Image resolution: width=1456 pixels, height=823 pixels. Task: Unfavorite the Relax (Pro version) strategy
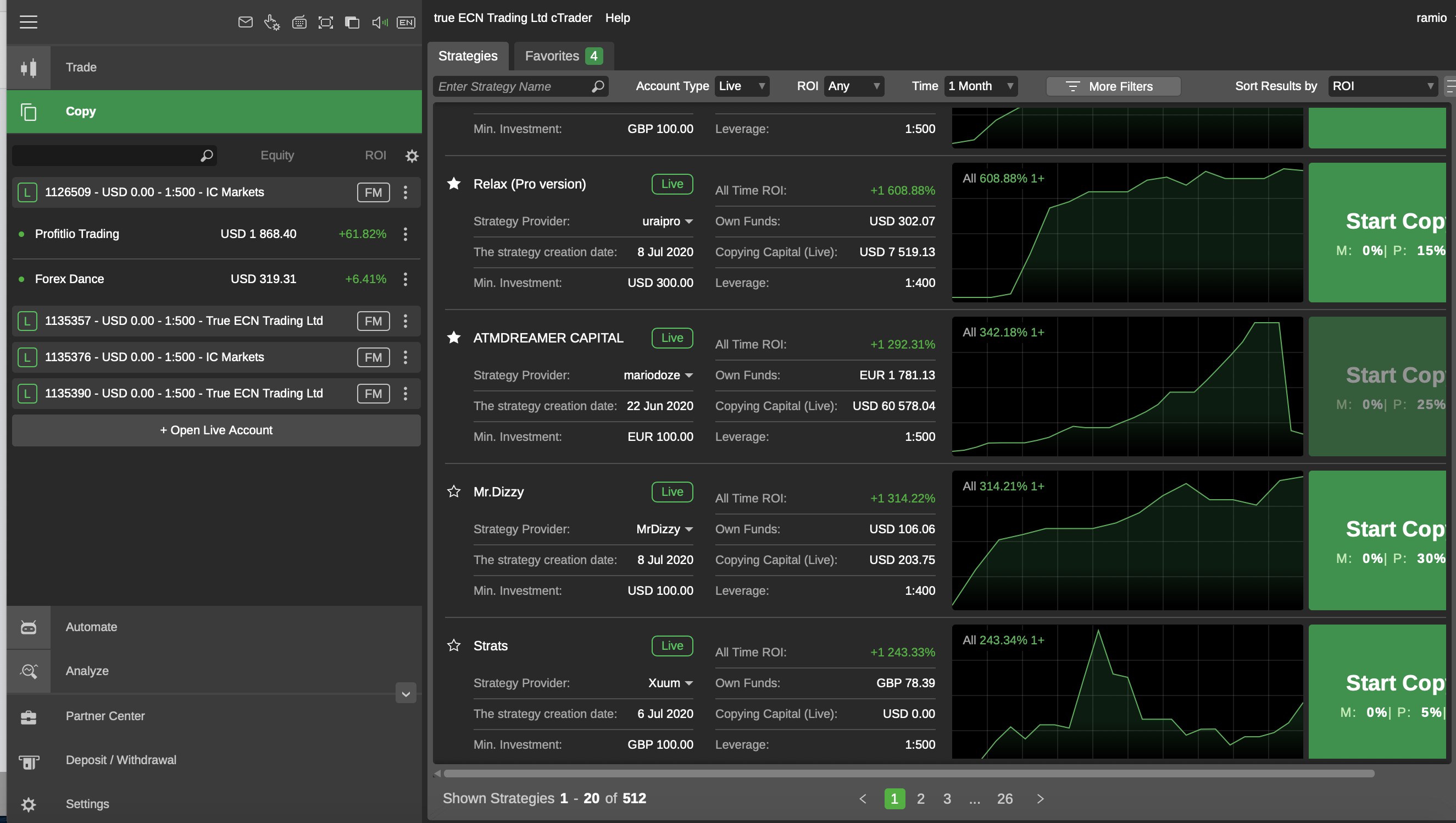(454, 184)
